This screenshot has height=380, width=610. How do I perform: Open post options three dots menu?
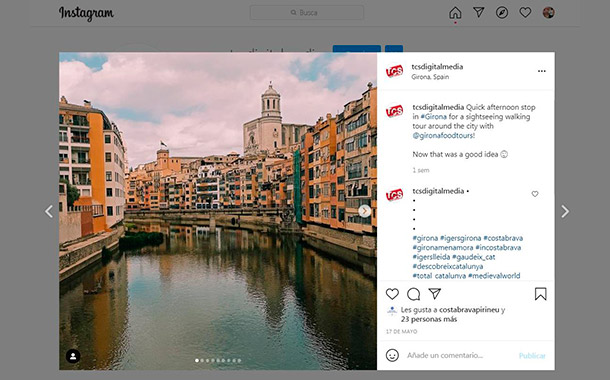(542, 71)
